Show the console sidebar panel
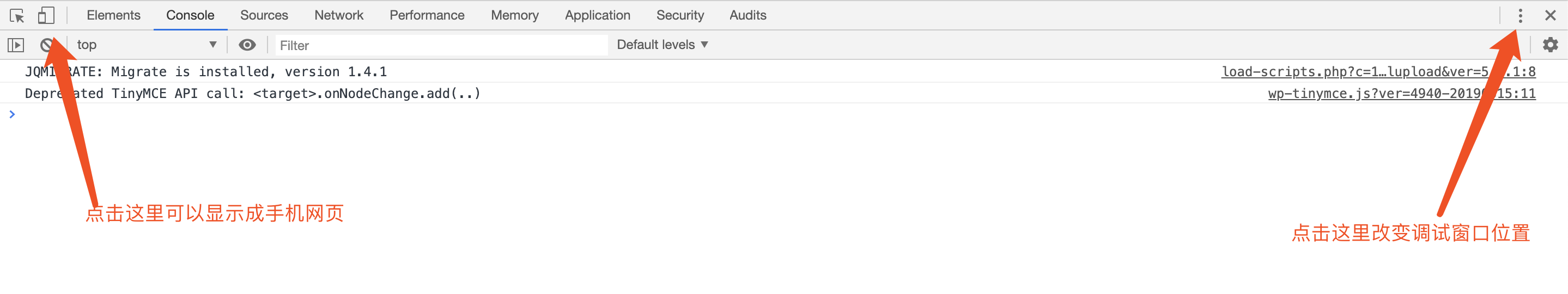The height and width of the screenshot is (294, 1568). 16,45
